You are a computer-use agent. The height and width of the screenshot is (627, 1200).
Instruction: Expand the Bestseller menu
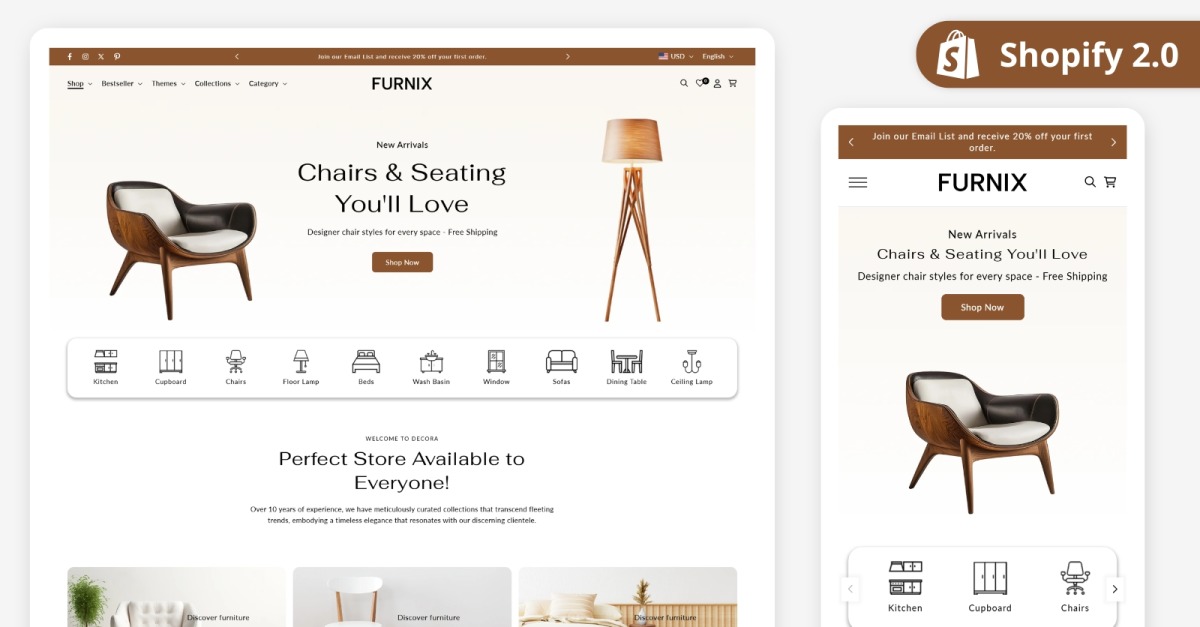[x=122, y=84]
